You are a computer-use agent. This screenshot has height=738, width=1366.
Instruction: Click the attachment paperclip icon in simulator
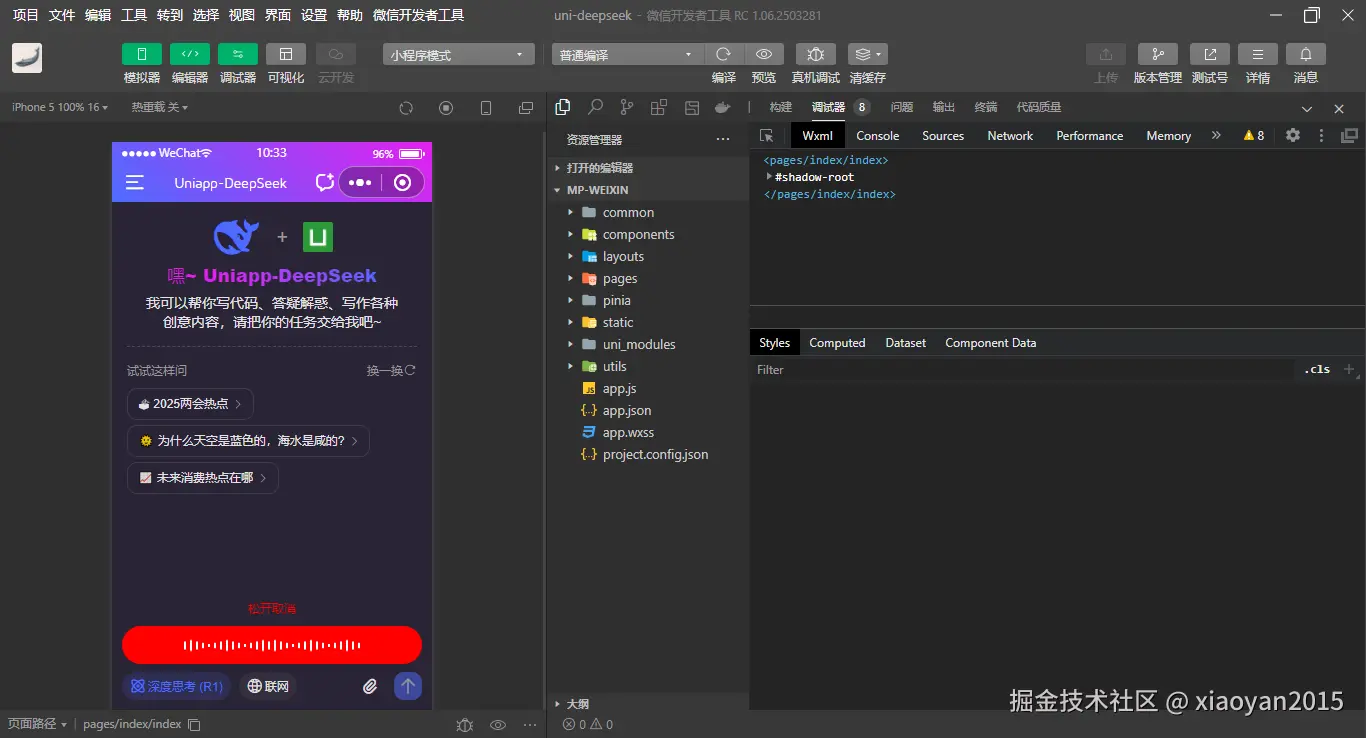click(x=370, y=687)
